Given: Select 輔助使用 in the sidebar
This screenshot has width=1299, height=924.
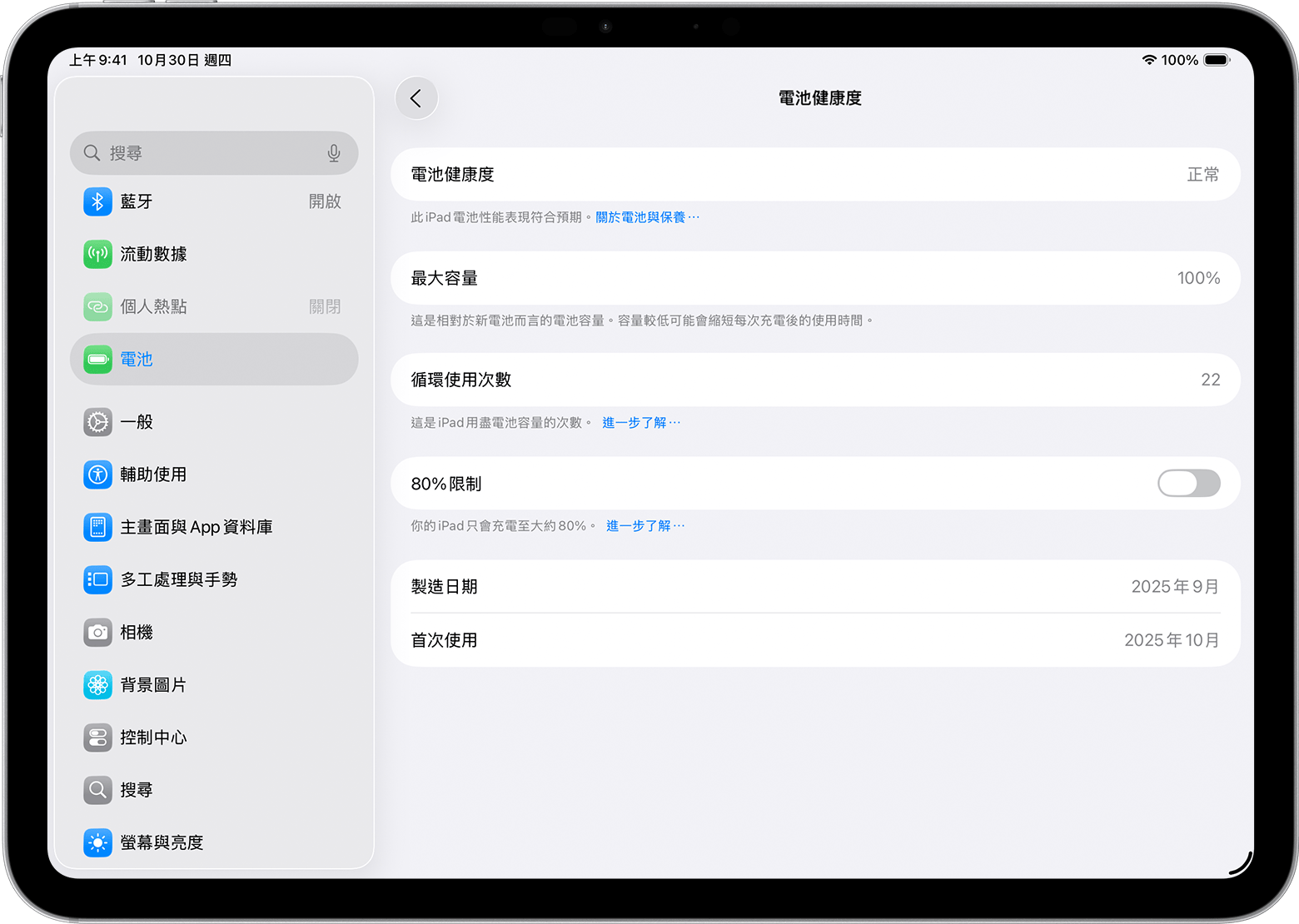Looking at the screenshot, I should (x=153, y=474).
